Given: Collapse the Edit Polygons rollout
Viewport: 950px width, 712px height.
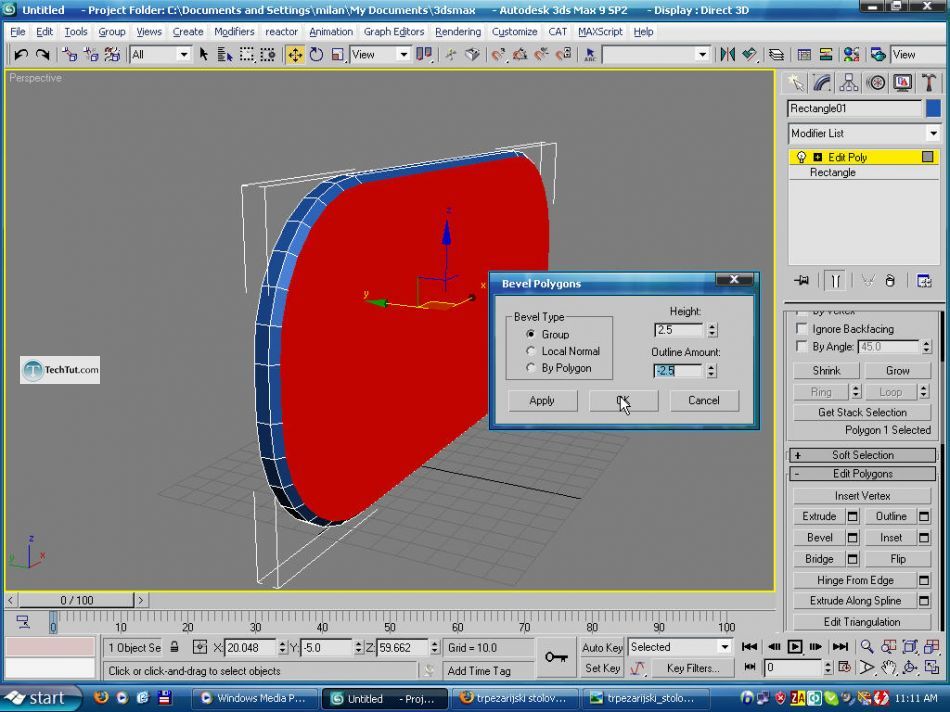Looking at the screenshot, I should [863, 474].
